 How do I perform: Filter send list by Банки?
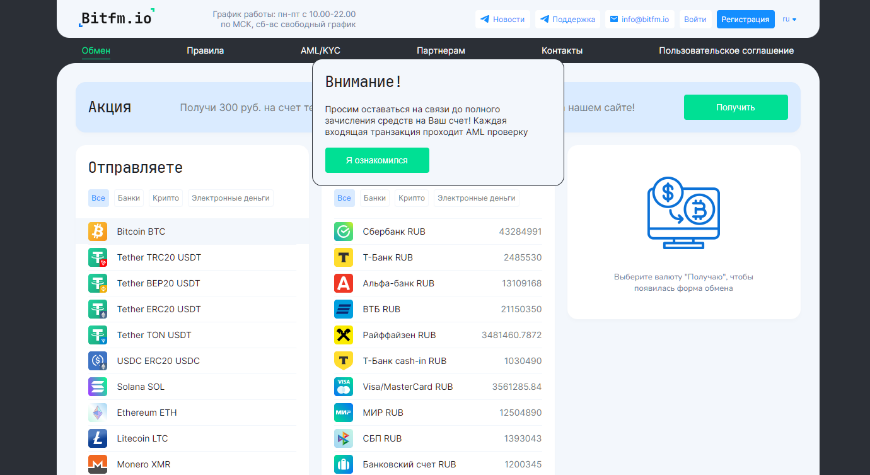pyautogui.click(x=129, y=198)
